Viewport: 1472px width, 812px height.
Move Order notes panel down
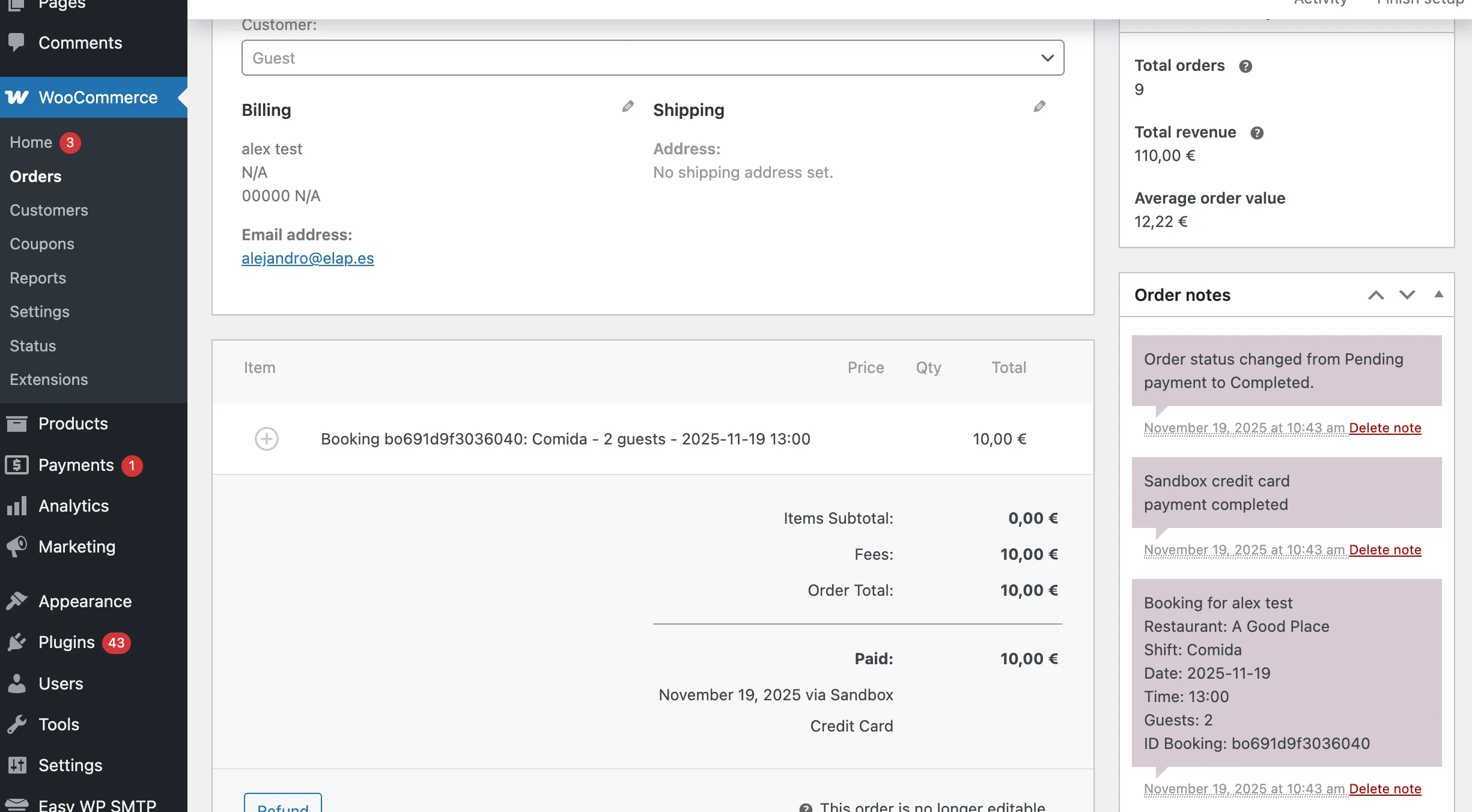(1407, 295)
